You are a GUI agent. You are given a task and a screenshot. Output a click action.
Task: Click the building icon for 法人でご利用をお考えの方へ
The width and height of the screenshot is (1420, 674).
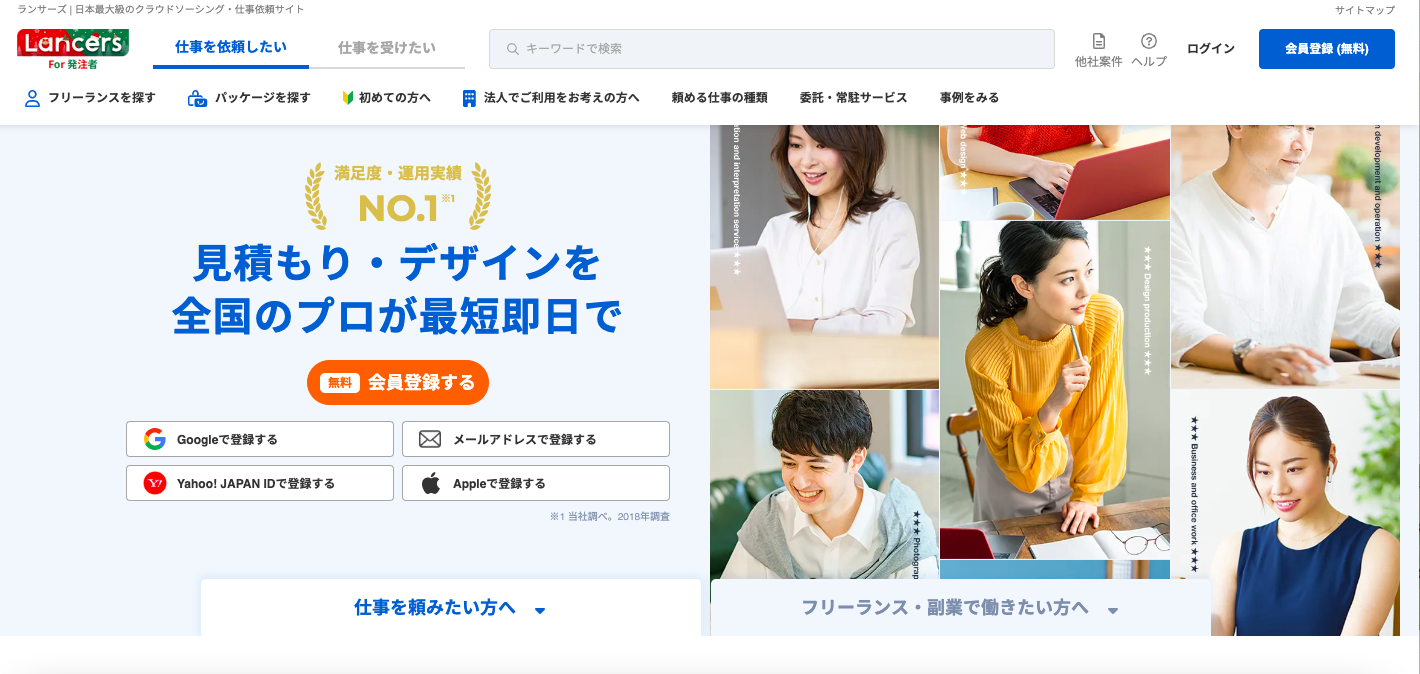(x=469, y=98)
